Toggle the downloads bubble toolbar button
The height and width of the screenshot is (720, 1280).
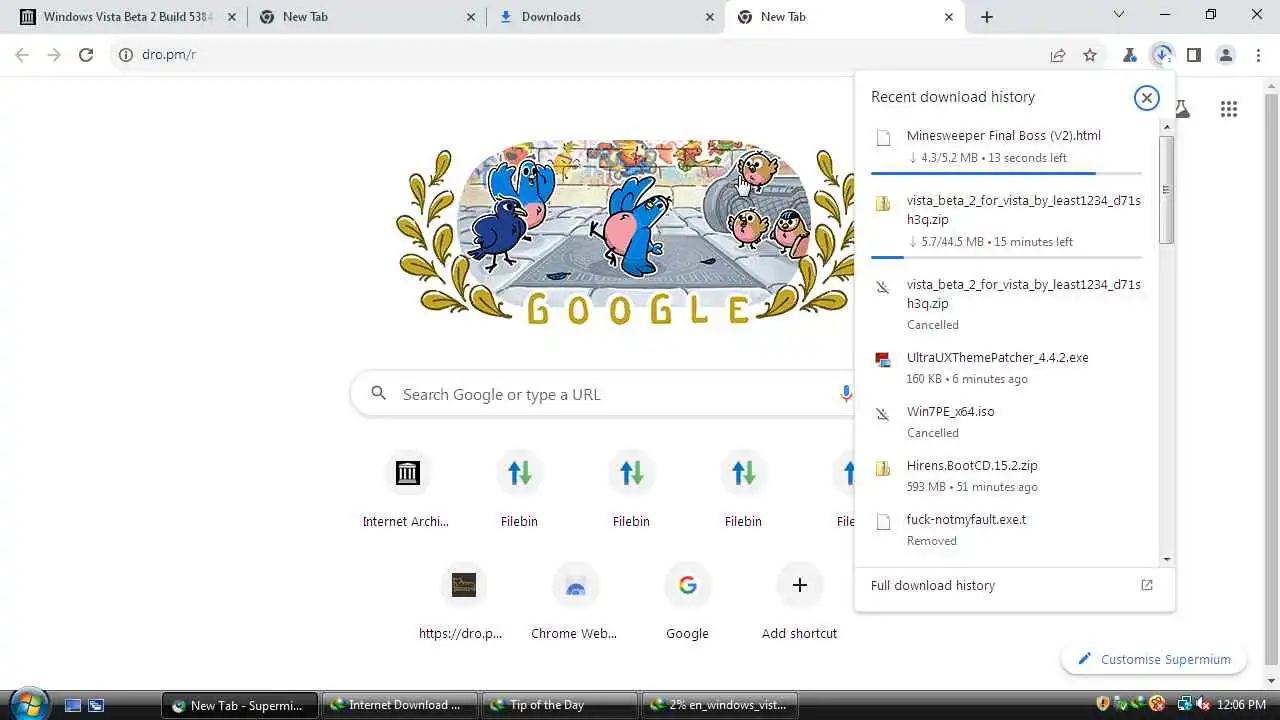(x=1162, y=55)
